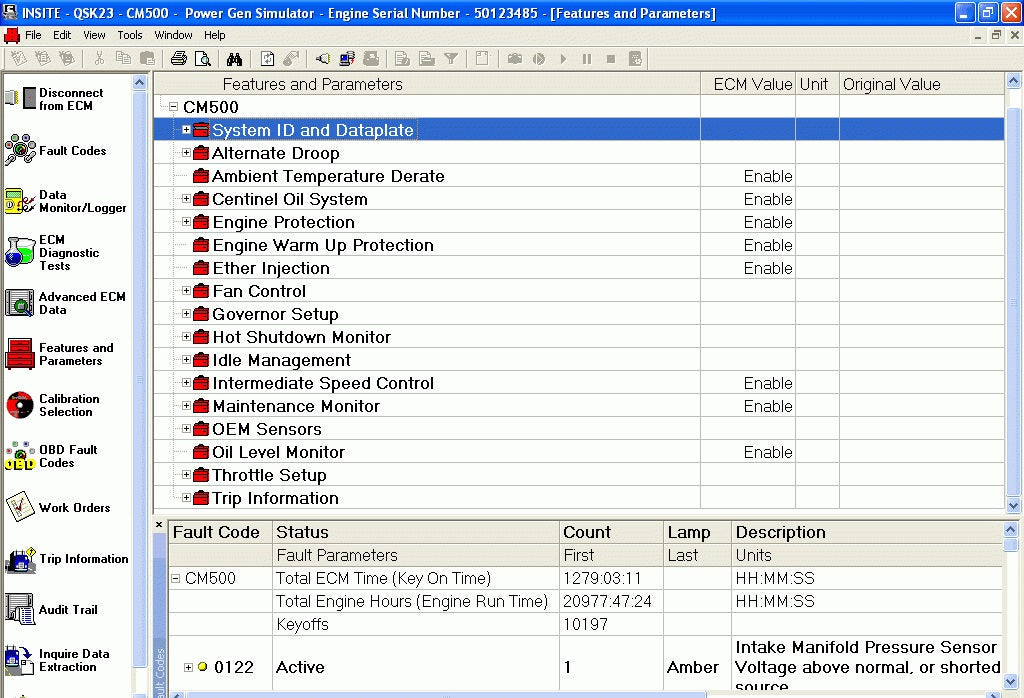Expand the System ID and Dataplate node
1024x698 pixels.
[x=186, y=130]
